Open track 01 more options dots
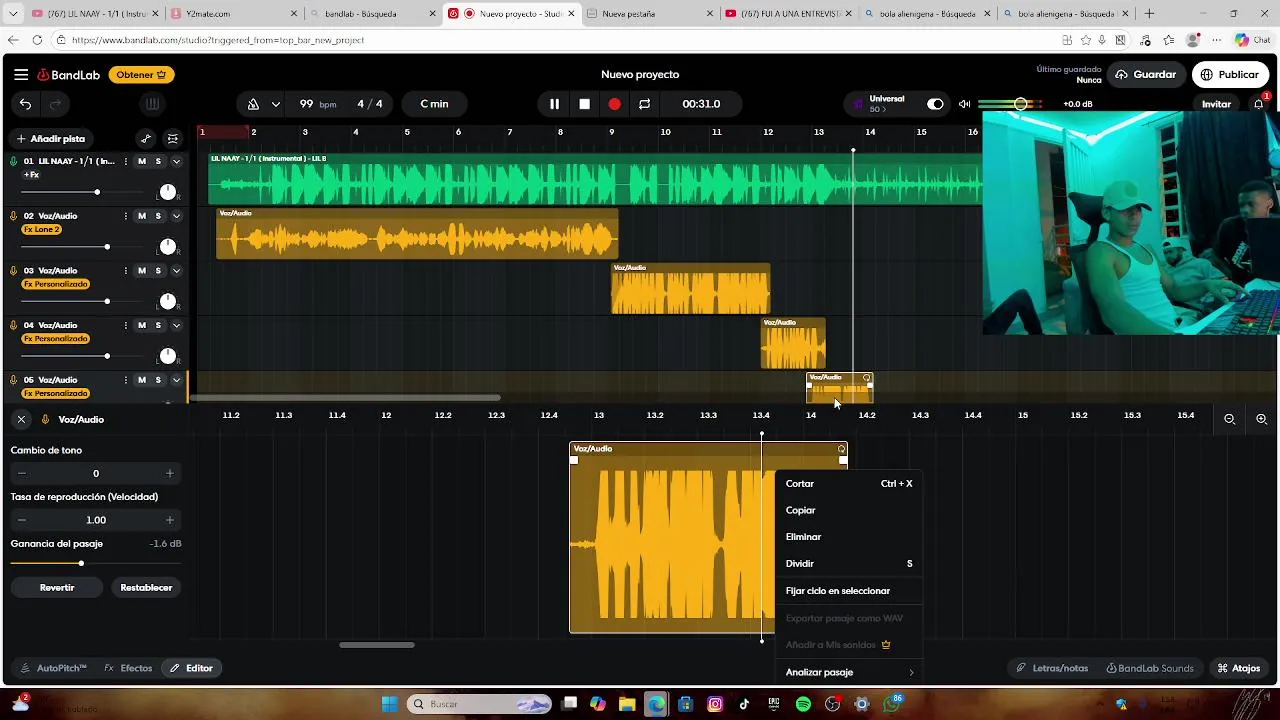 (125, 162)
